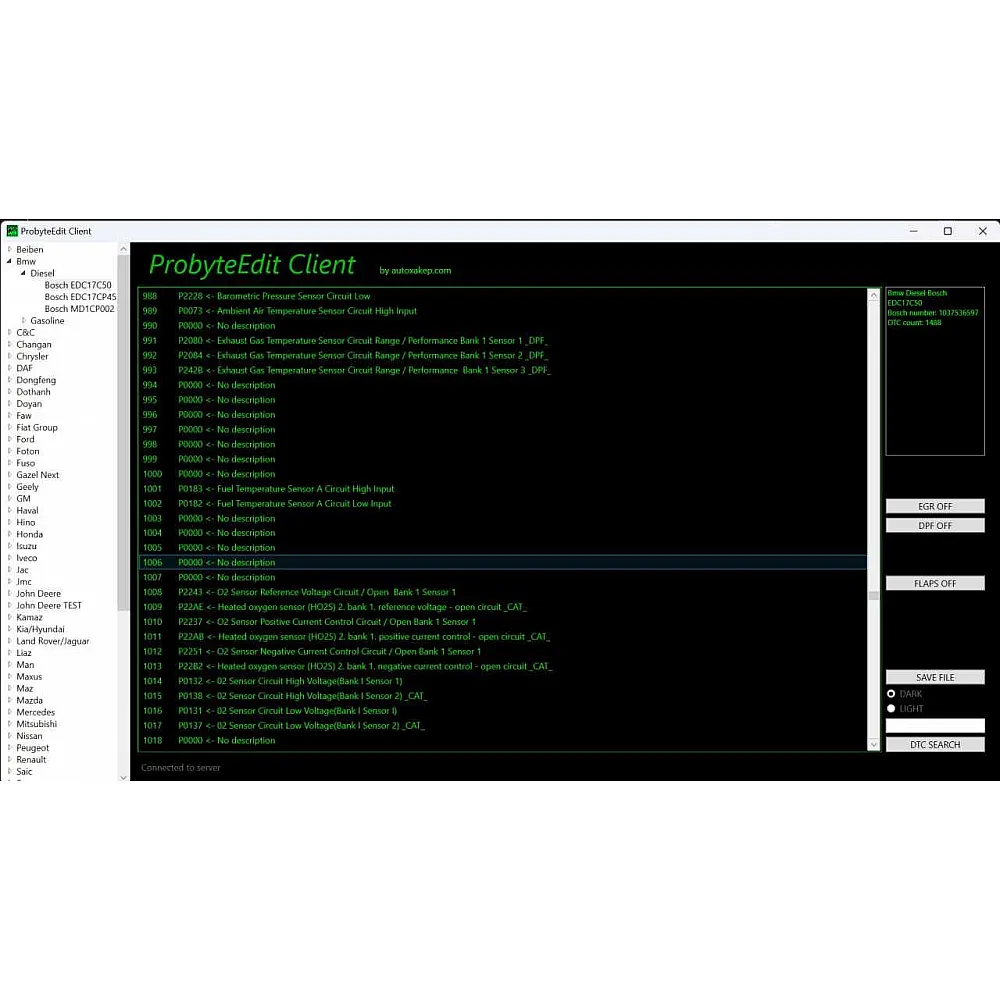
Task: Select the LIGHT theme radio button
Action: [891, 709]
